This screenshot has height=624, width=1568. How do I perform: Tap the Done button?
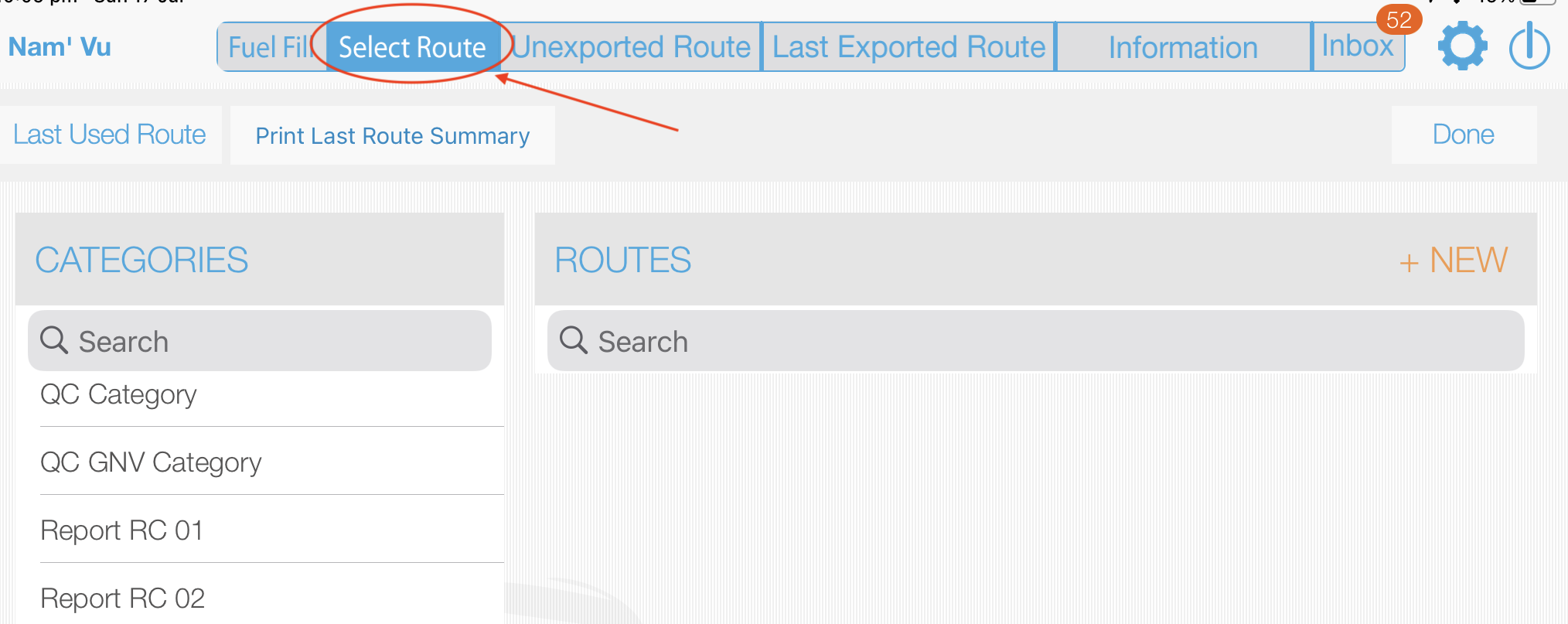[x=1463, y=134]
